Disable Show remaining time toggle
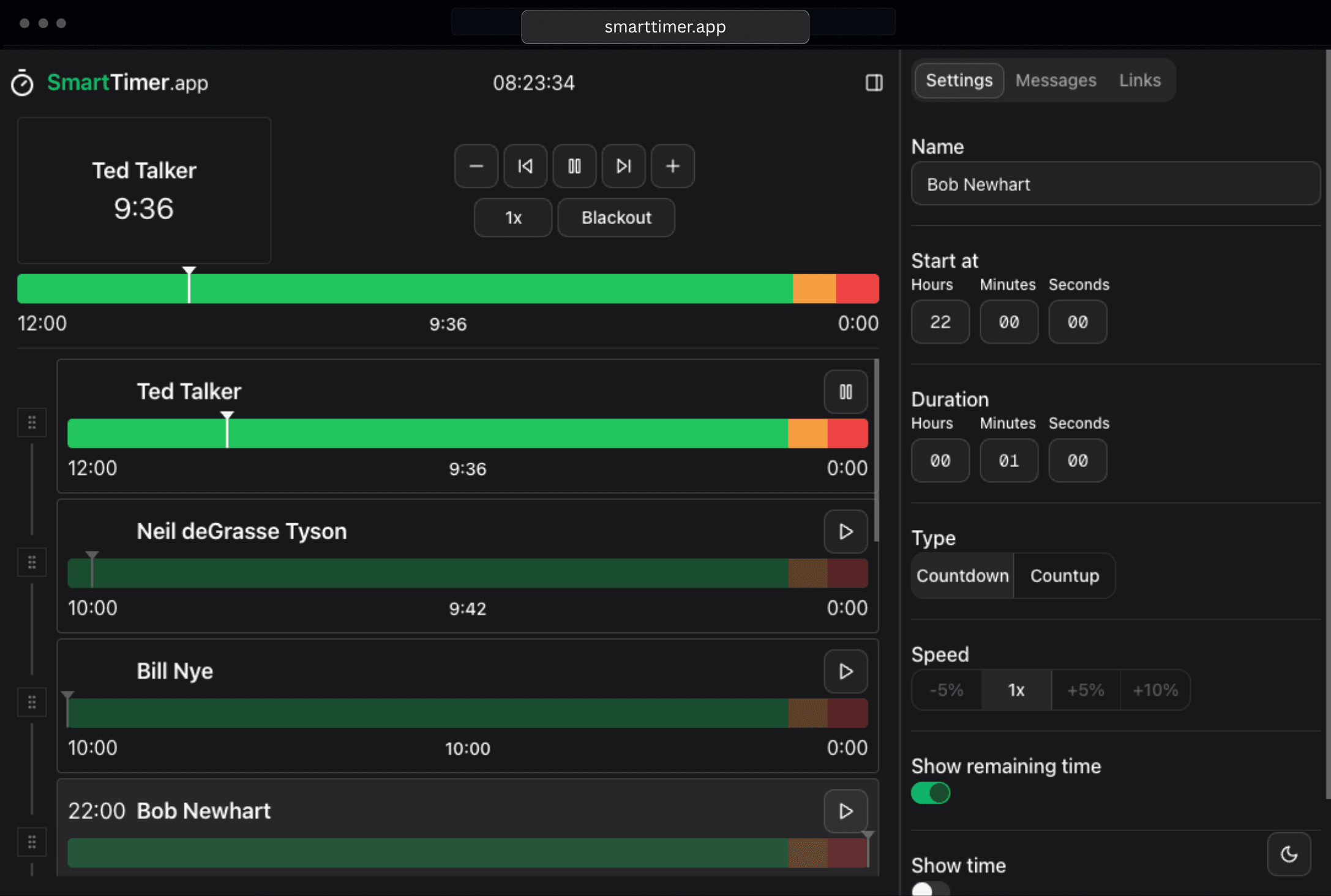Image resolution: width=1331 pixels, height=896 pixels. (x=930, y=793)
